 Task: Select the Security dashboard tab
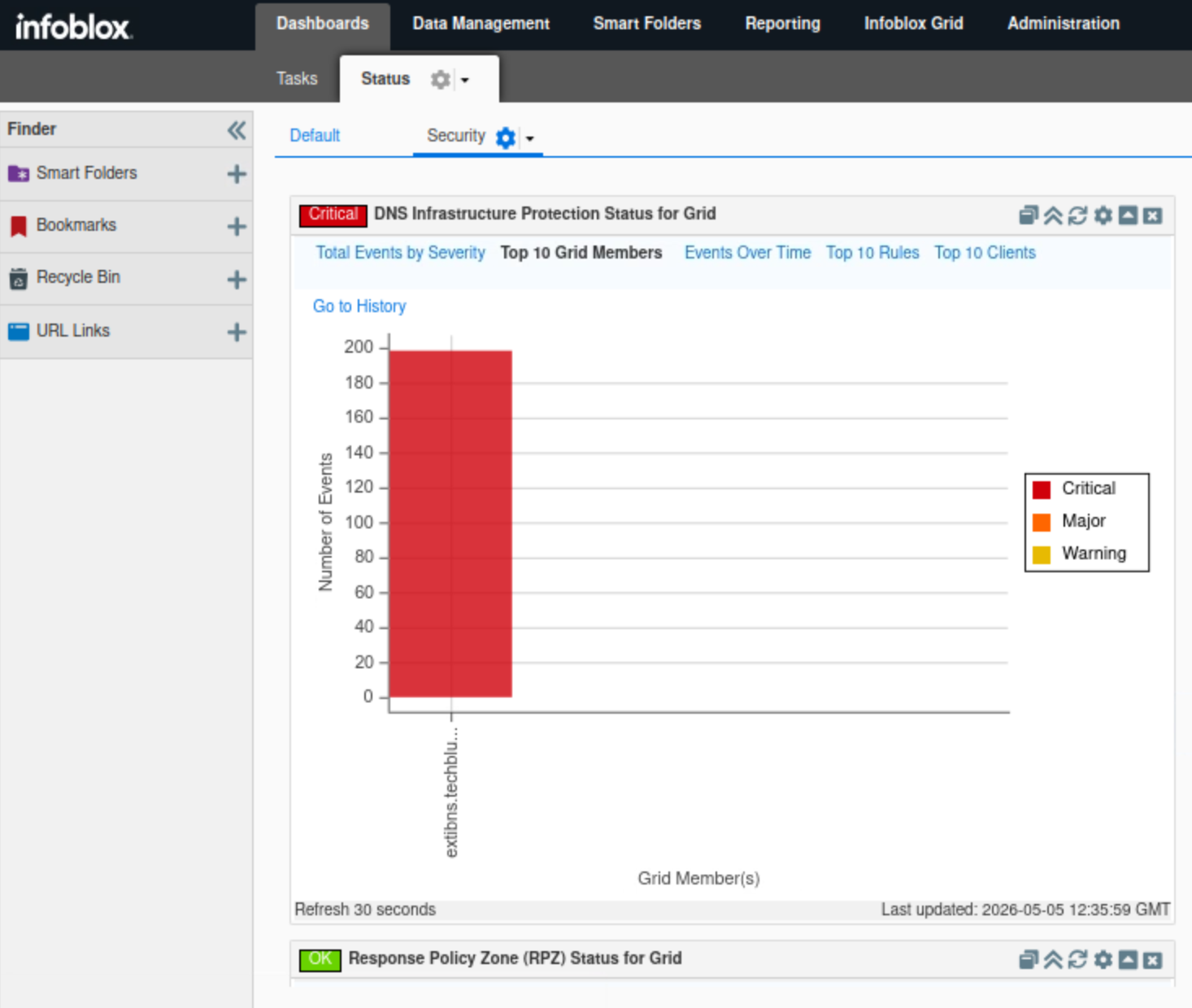(x=456, y=136)
